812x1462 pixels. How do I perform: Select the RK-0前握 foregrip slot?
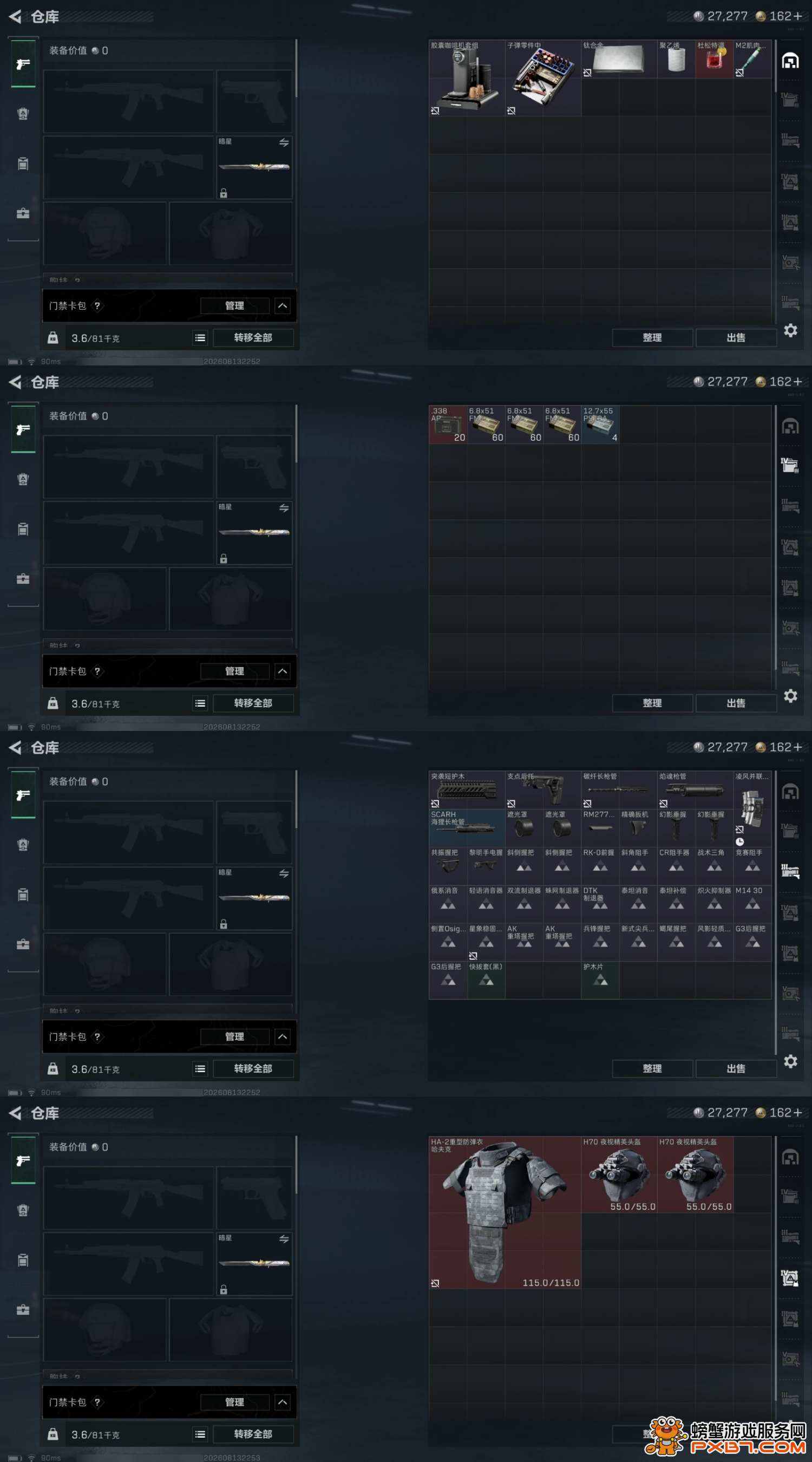[600, 866]
